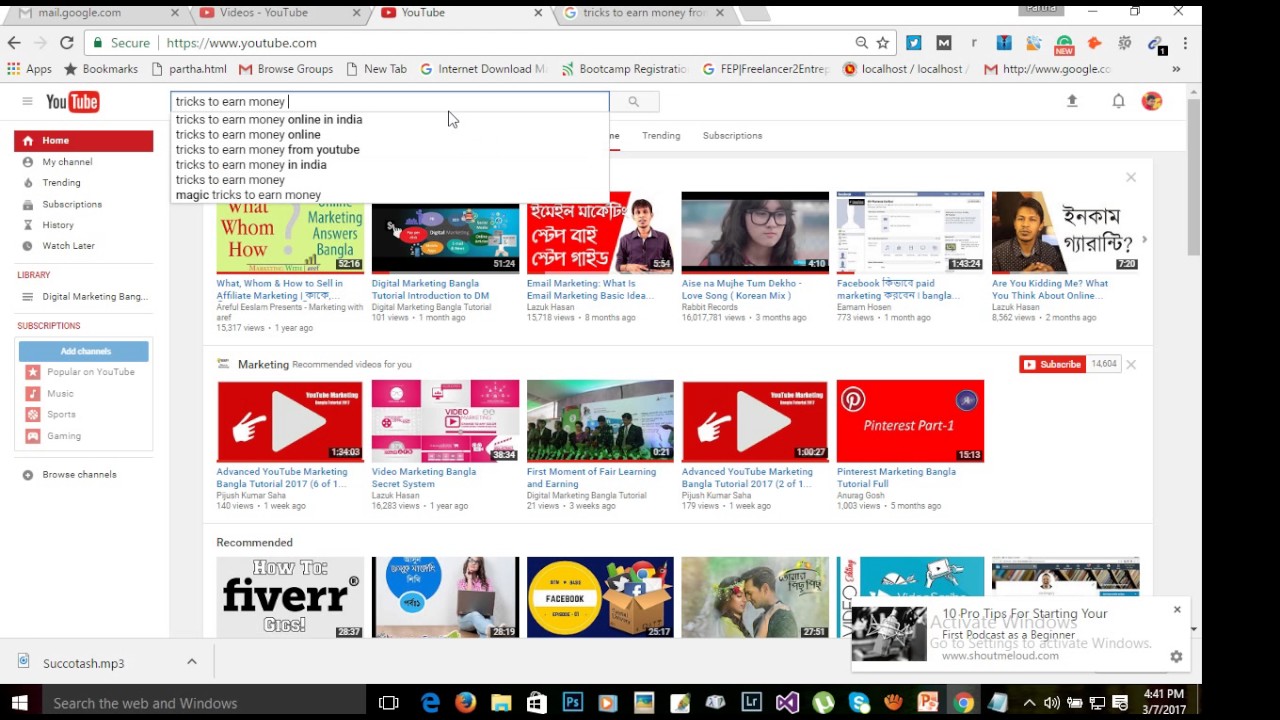Screen dimensions: 1280x720
Task: Open Task View on taskbar
Action: point(389,703)
